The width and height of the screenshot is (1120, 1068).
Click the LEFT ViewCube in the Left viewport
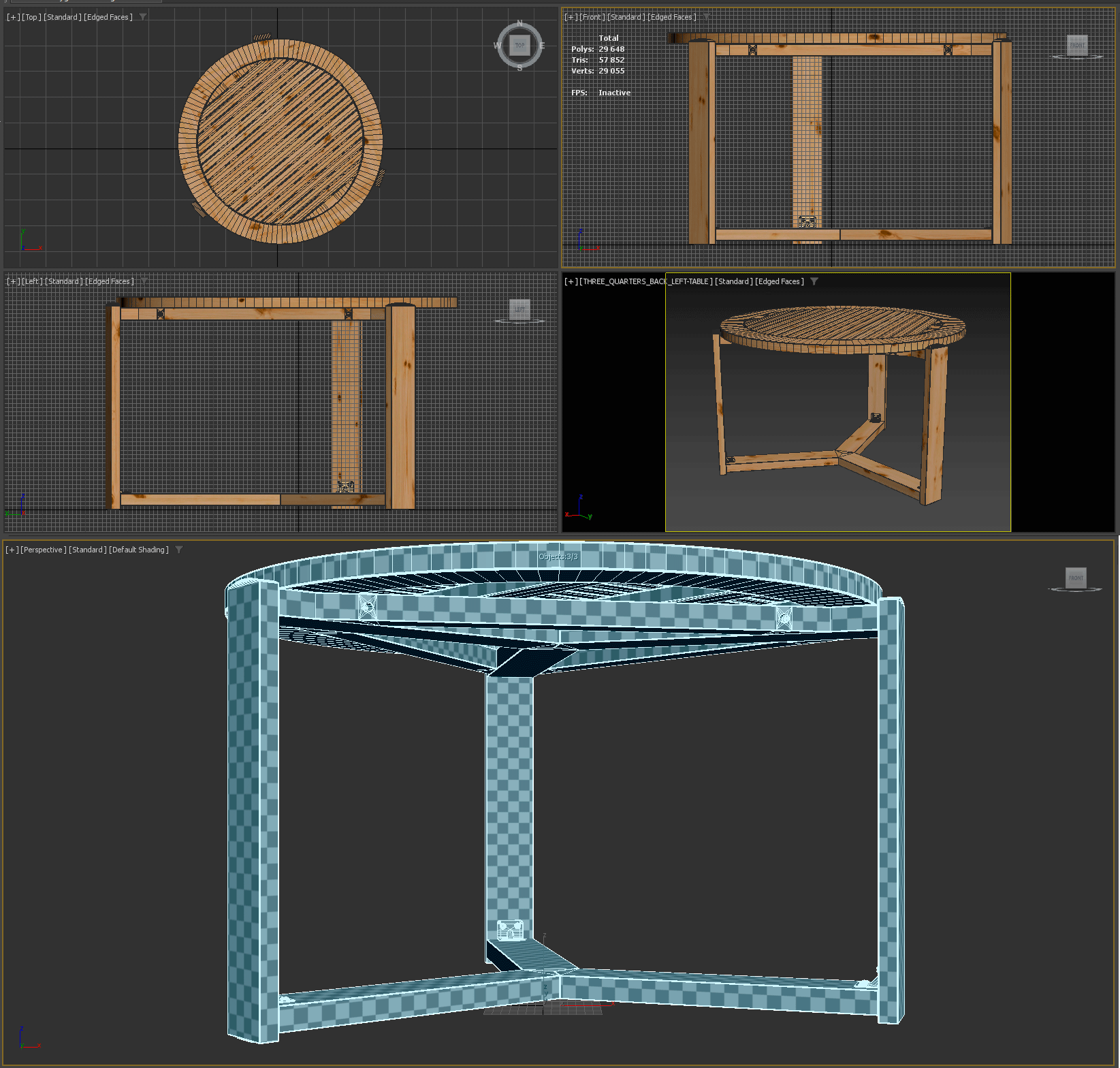point(519,309)
